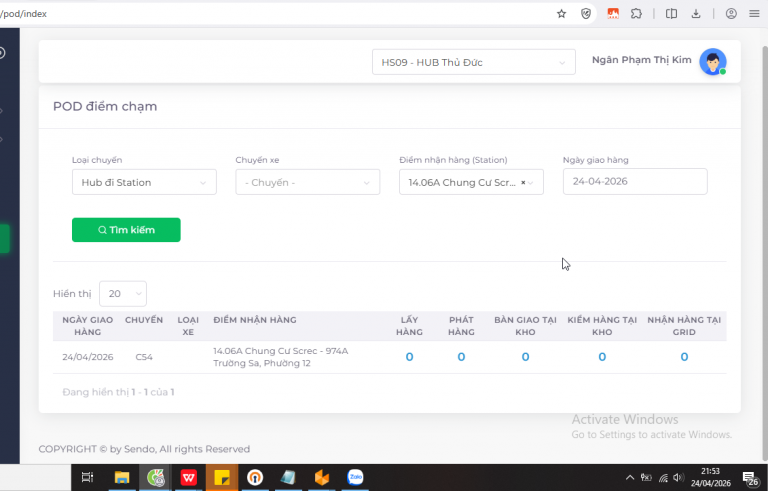Open Wi-Fi network settings in the tray
The image size is (768, 491).
663,477
